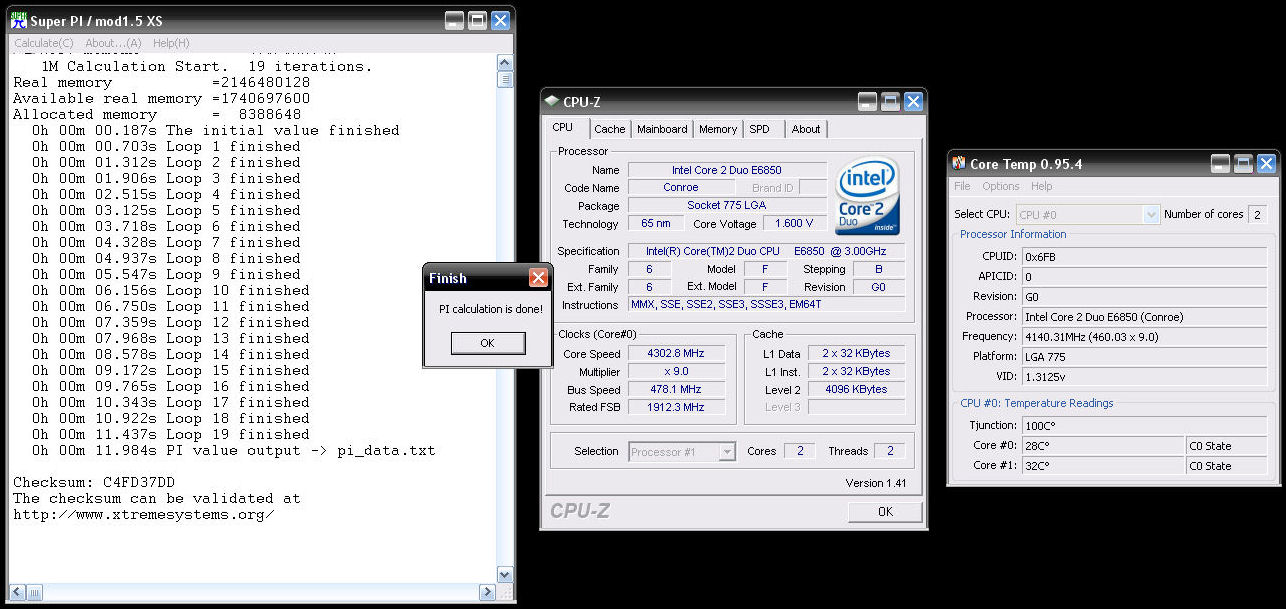Maximize the CPU-Z window
This screenshot has height=609, width=1286.
coord(890,102)
